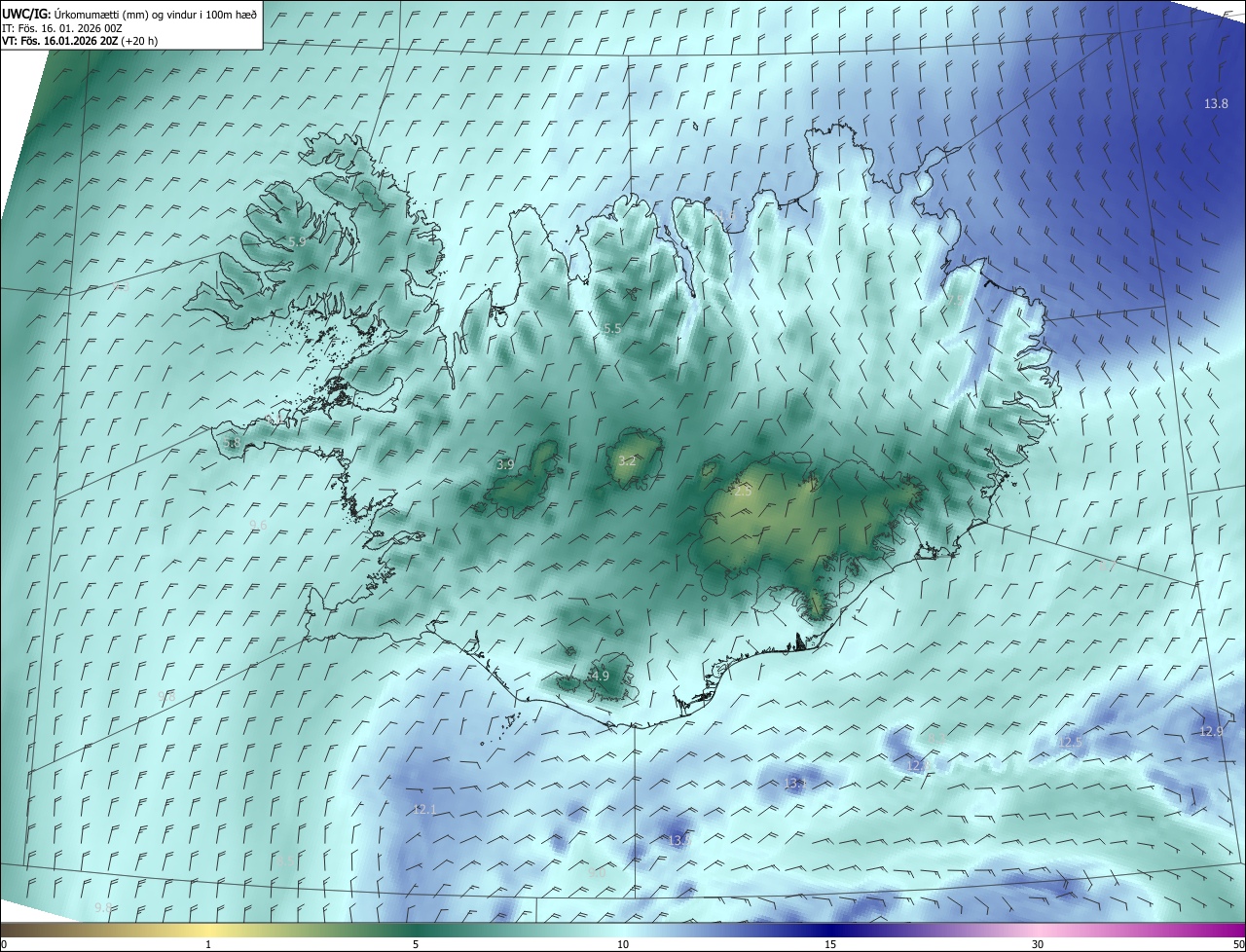The height and width of the screenshot is (952, 1246).
Task: Click the 8.3 value in the sea
Action: click(935, 739)
